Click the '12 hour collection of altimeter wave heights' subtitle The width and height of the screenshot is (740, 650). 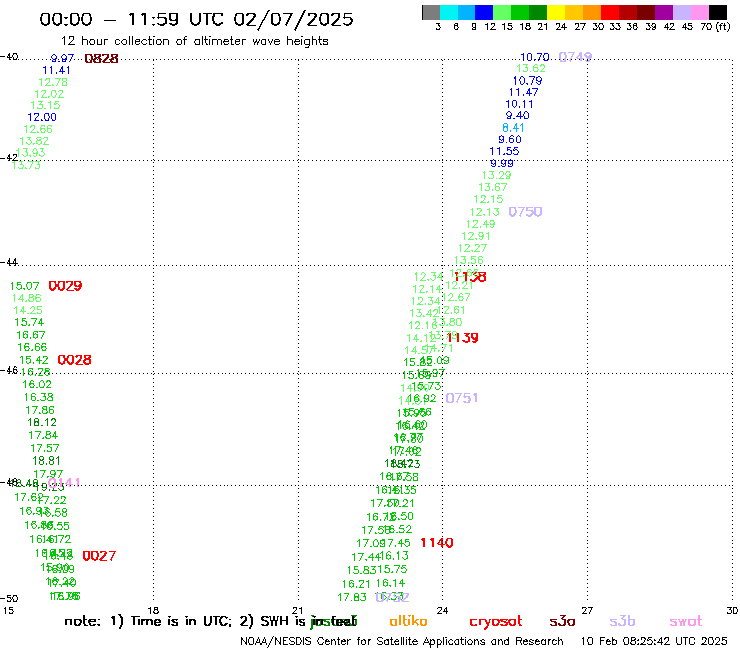[x=194, y=41]
